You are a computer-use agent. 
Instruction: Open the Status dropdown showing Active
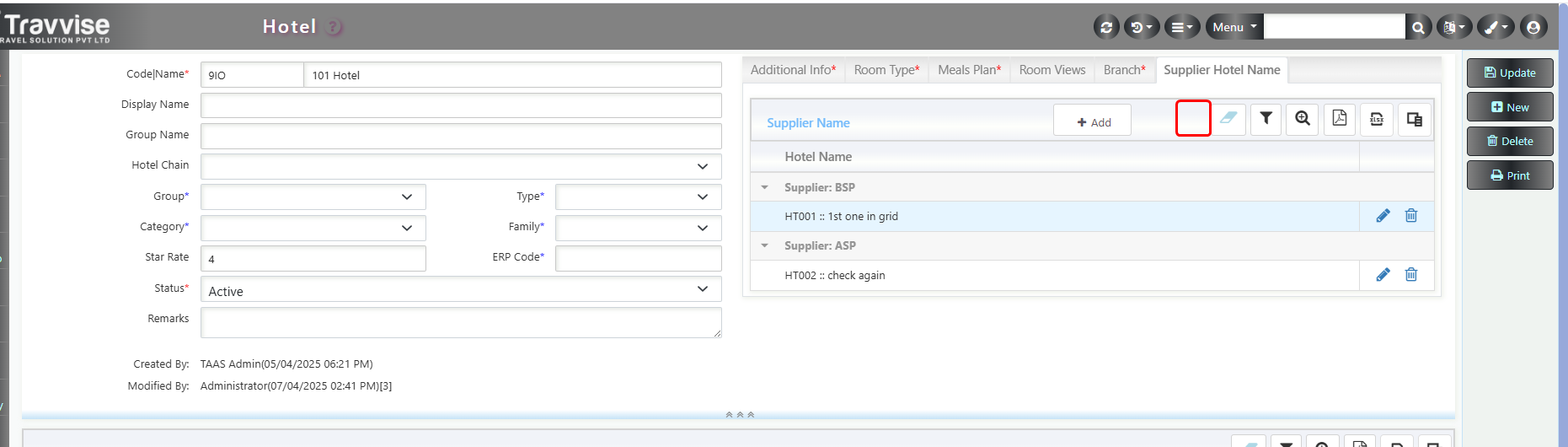click(461, 289)
